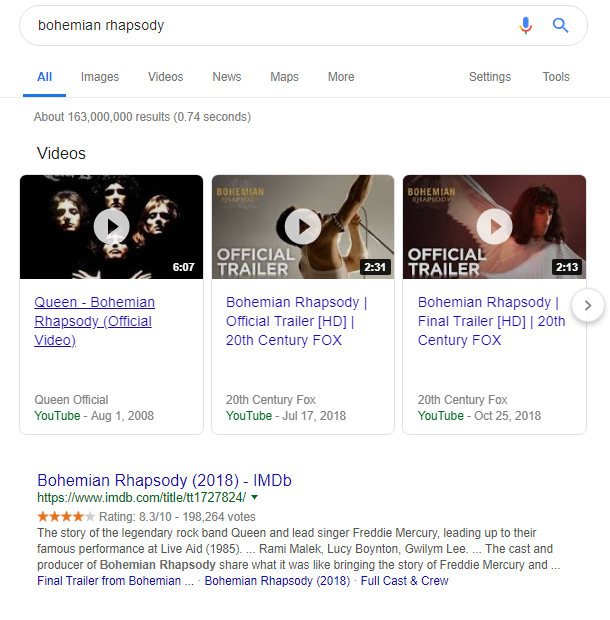Viewport: 610px width, 620px height.
Task: Click the 6:07 duration badge
Action: (x=183, y=267)
